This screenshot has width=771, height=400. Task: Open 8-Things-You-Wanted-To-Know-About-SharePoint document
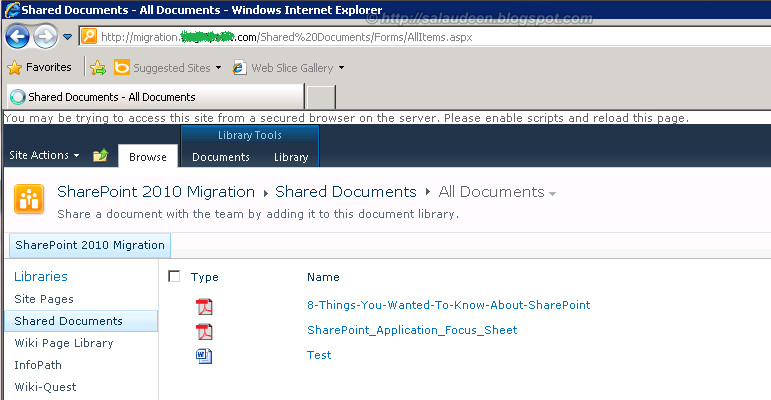click(448, 305)
